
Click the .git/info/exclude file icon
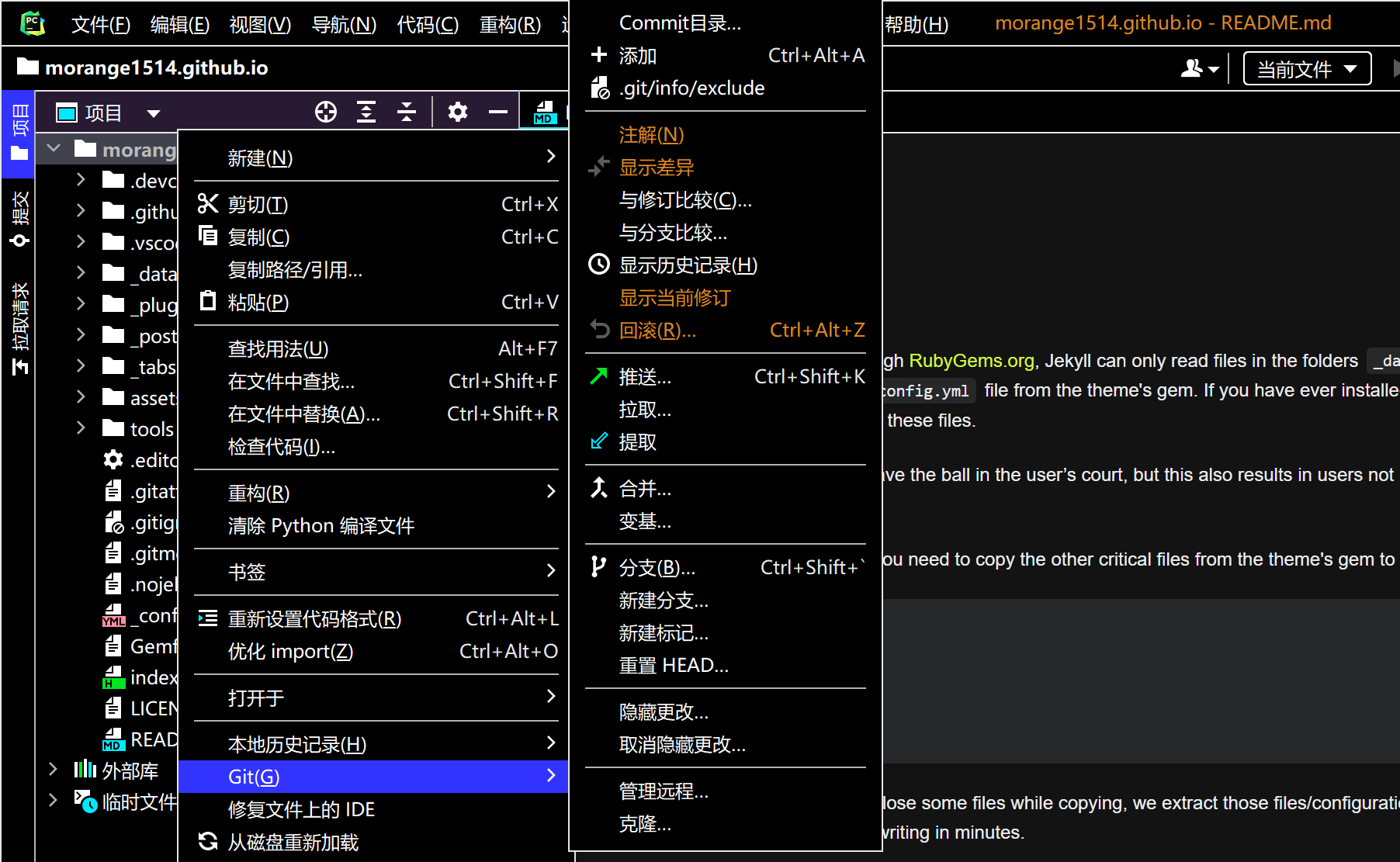[x=600, y=88]
